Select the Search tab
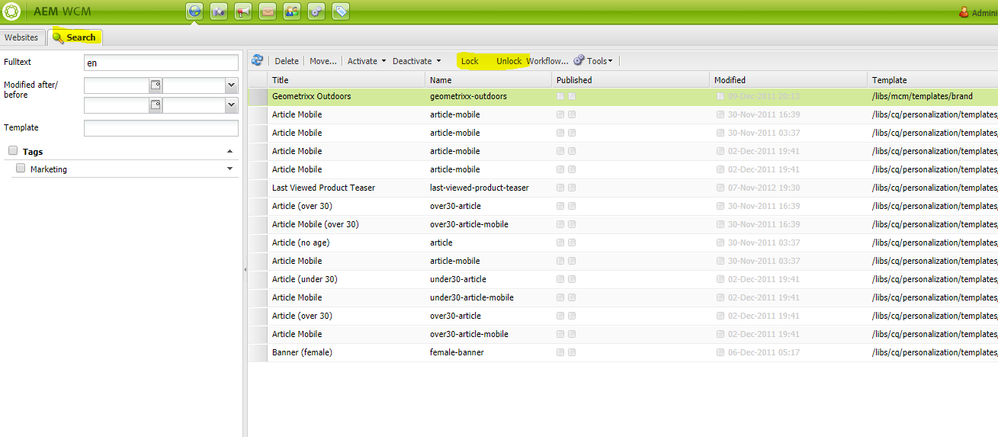This screenshot has width=998, height=437. (x=75, y=38)
